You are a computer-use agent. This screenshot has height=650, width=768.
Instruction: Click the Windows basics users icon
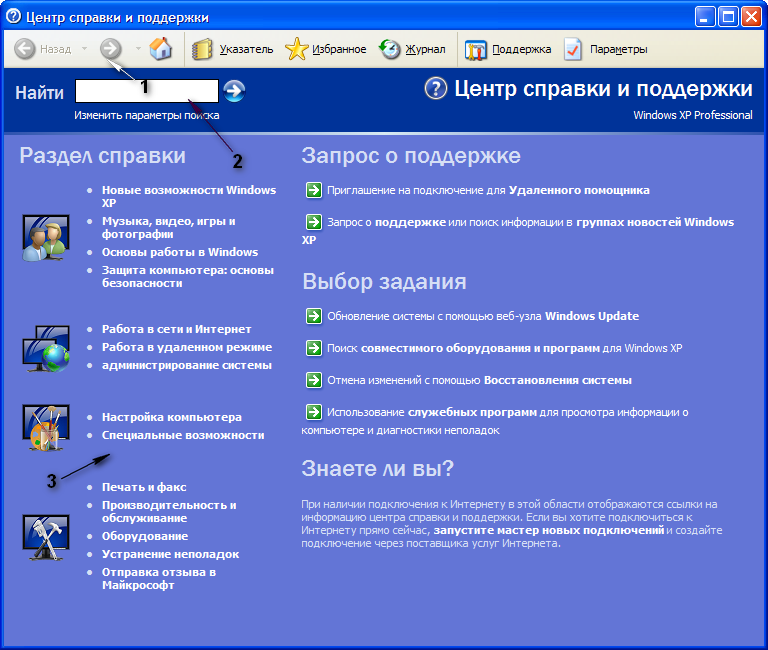pos(46,238)
